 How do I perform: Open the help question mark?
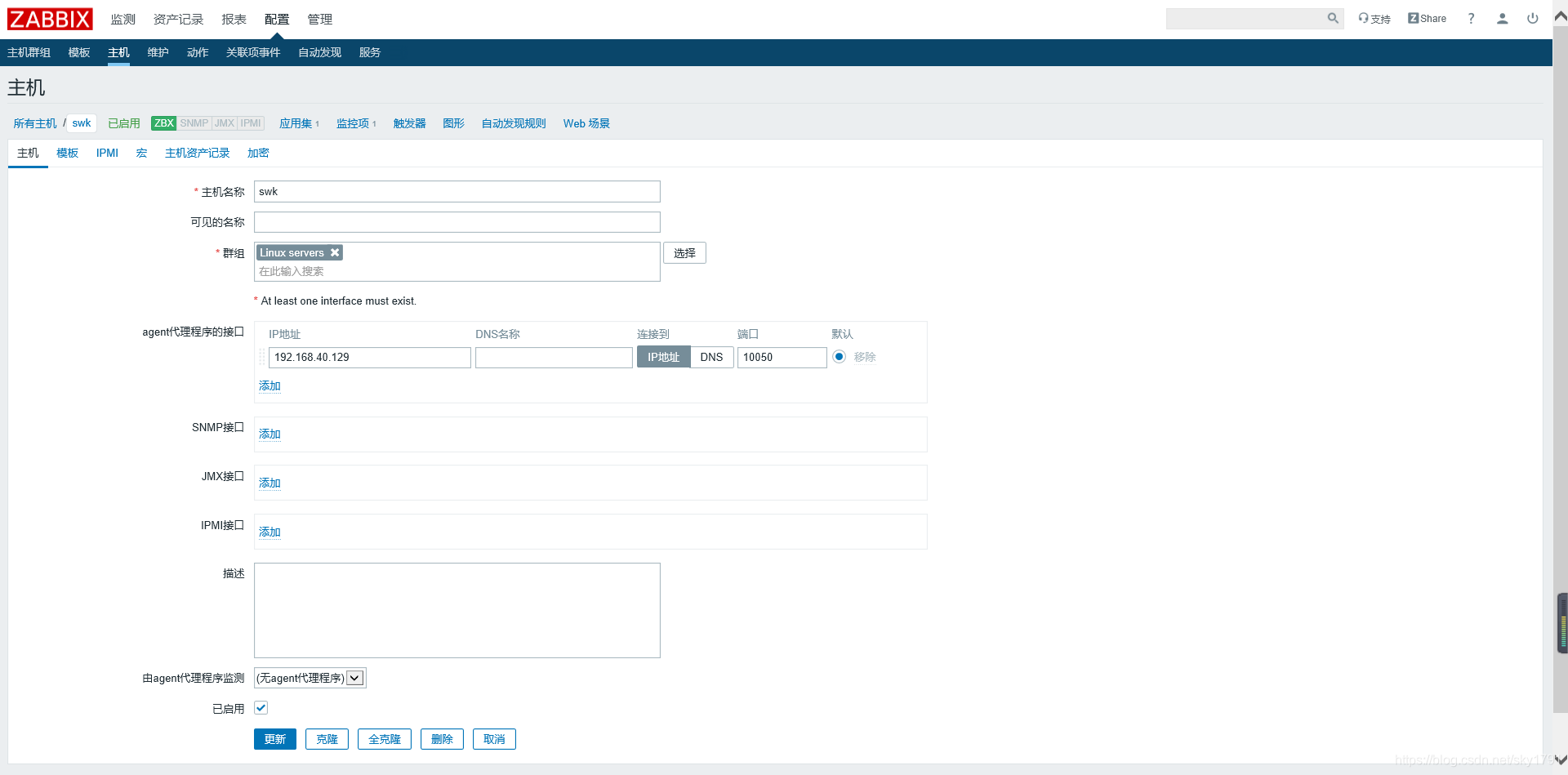pos(1472,19)
